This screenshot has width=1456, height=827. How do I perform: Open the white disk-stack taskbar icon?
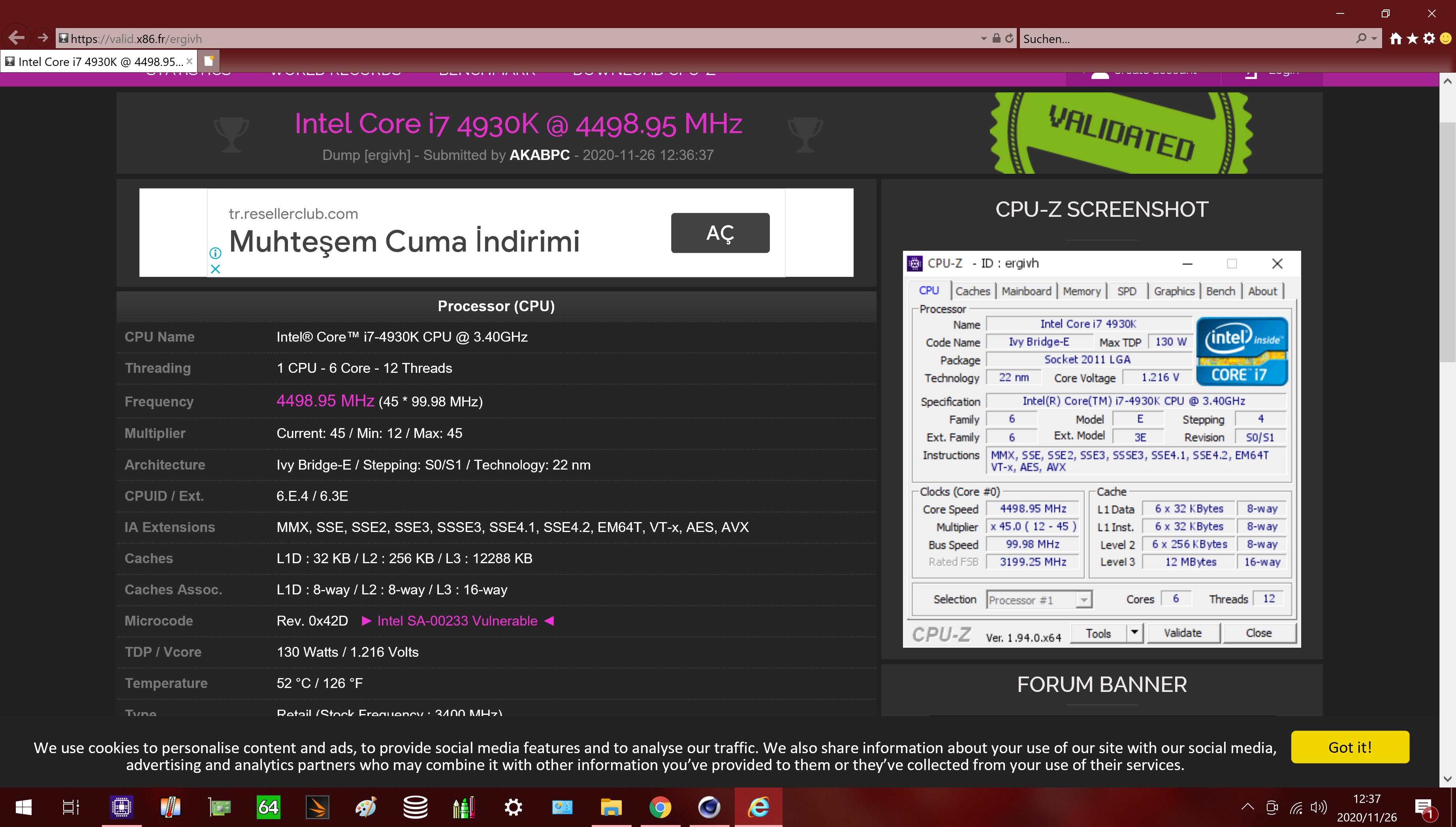point(415,807)
